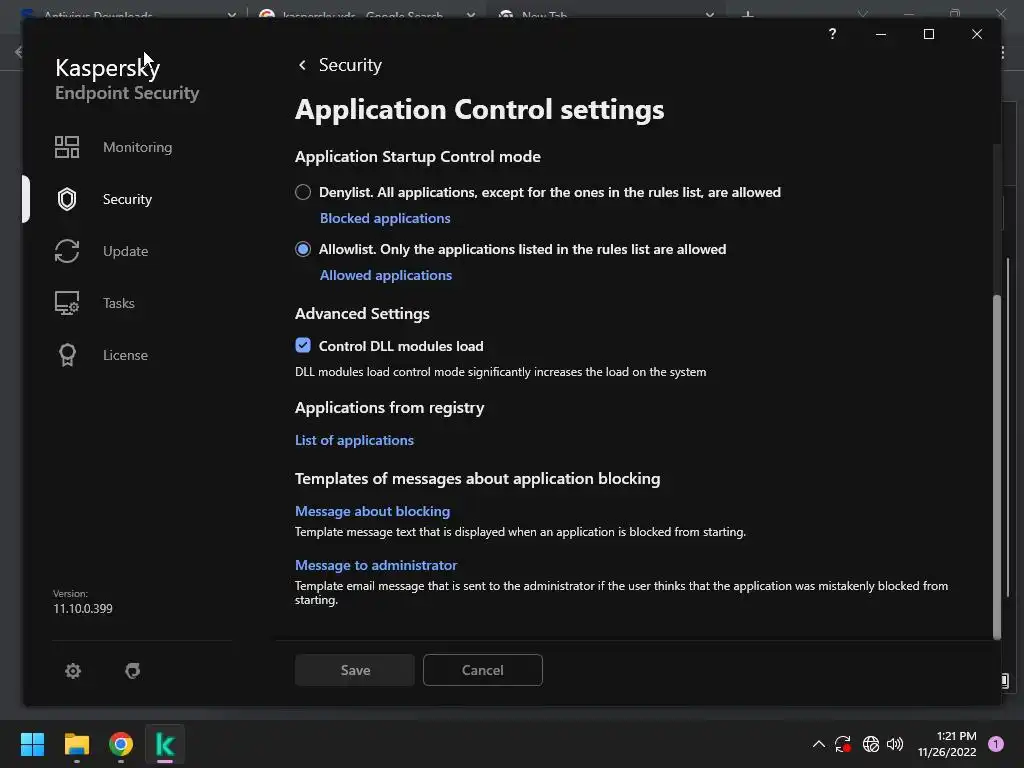Click the License ribbon badge icon
Screen dimensions: 1024x768
coord(67,355)
